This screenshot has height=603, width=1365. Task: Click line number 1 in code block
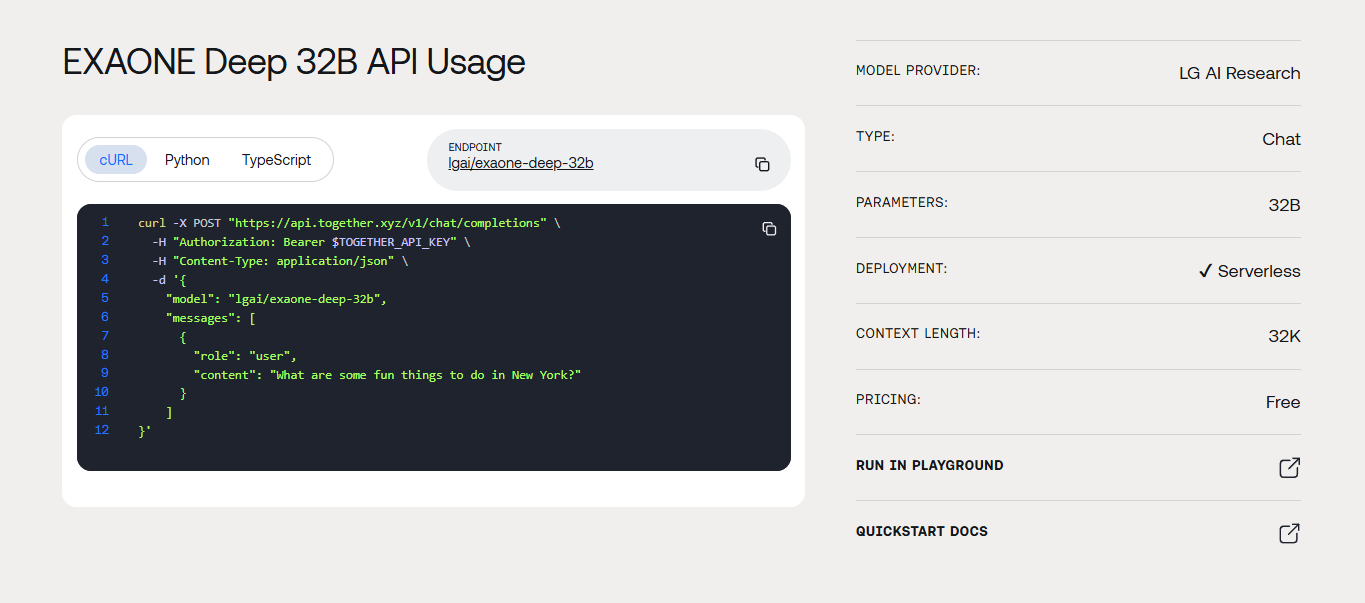(105, 223)
